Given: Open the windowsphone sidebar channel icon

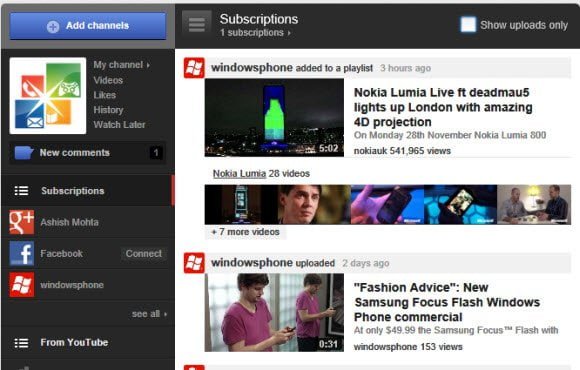Looking at the screenshot, I should pyautogui.click(x=22, y=285).
